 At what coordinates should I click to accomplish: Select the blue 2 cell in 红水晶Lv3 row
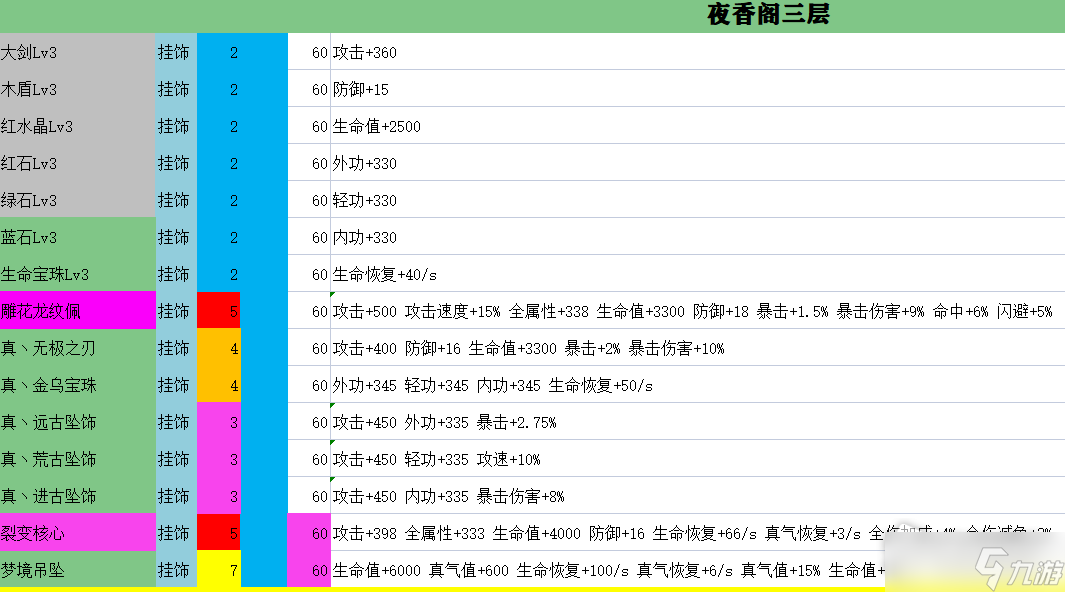pos(219,126)
